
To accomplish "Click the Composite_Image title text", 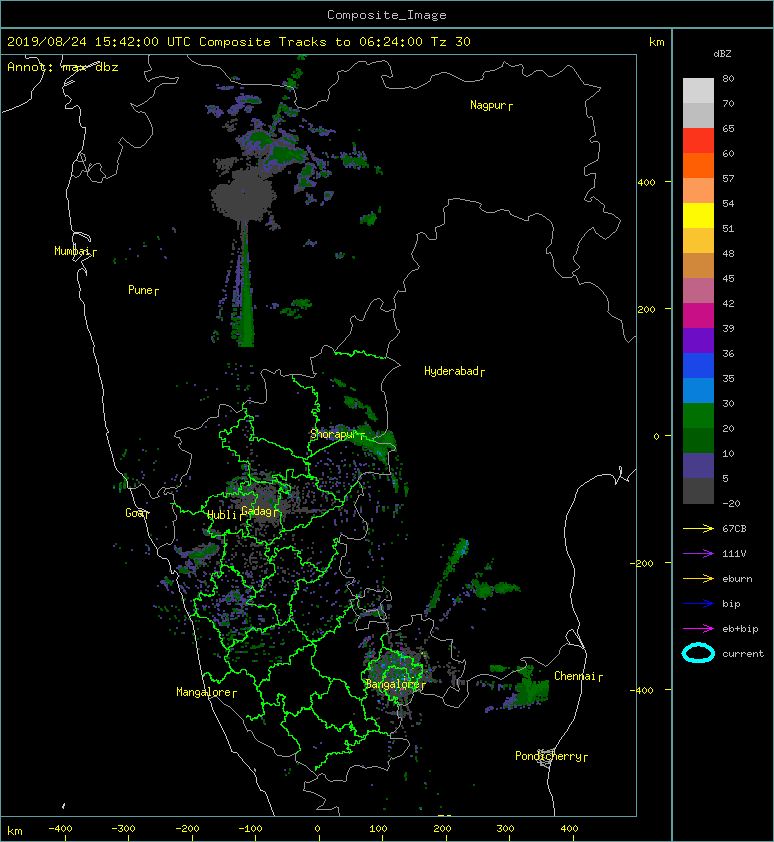I will pyautogui.click(x=387, y=15).
